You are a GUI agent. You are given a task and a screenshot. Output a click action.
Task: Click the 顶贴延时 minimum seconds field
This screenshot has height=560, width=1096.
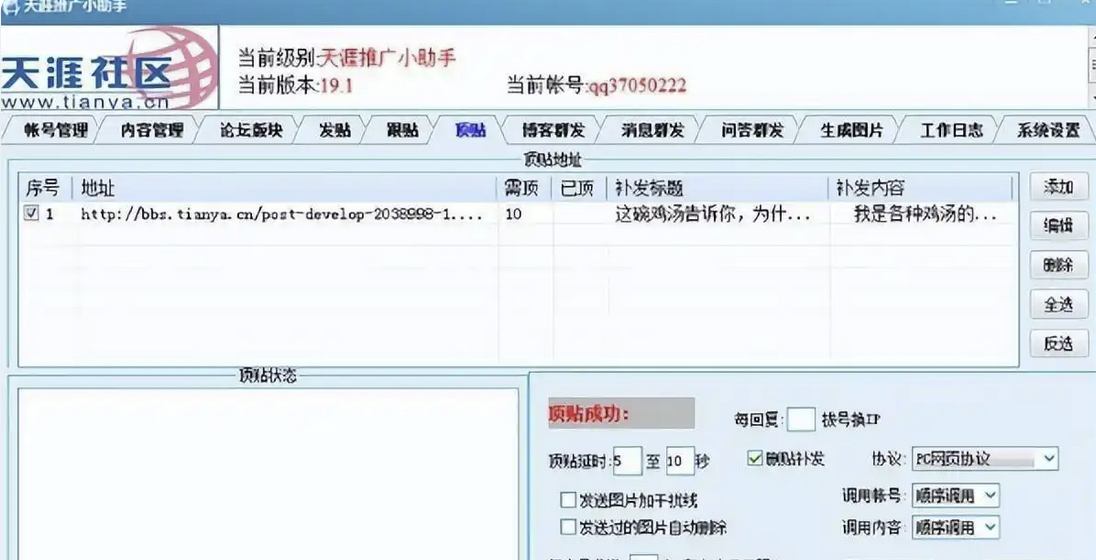[x=626, y=461]
